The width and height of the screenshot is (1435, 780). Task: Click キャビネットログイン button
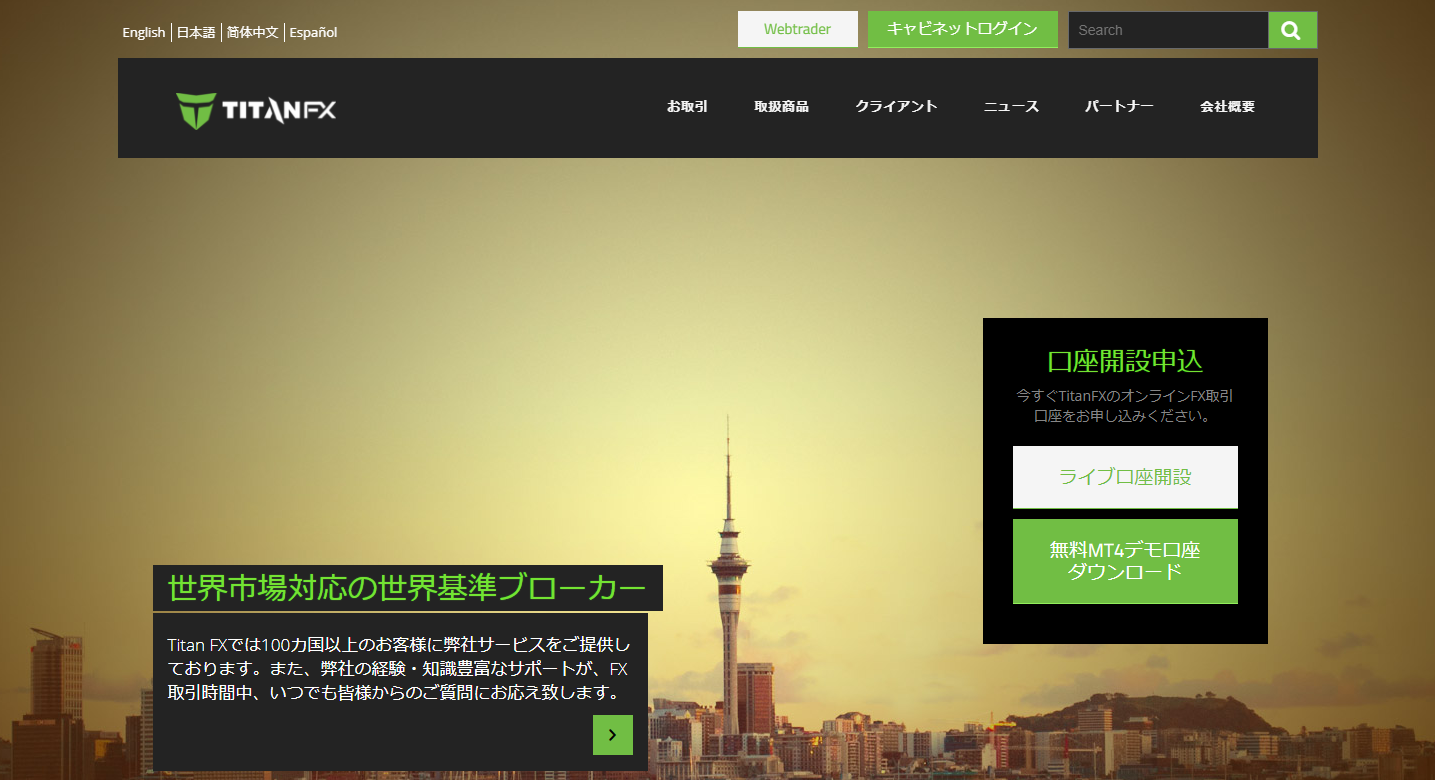[x=962, y=29]
